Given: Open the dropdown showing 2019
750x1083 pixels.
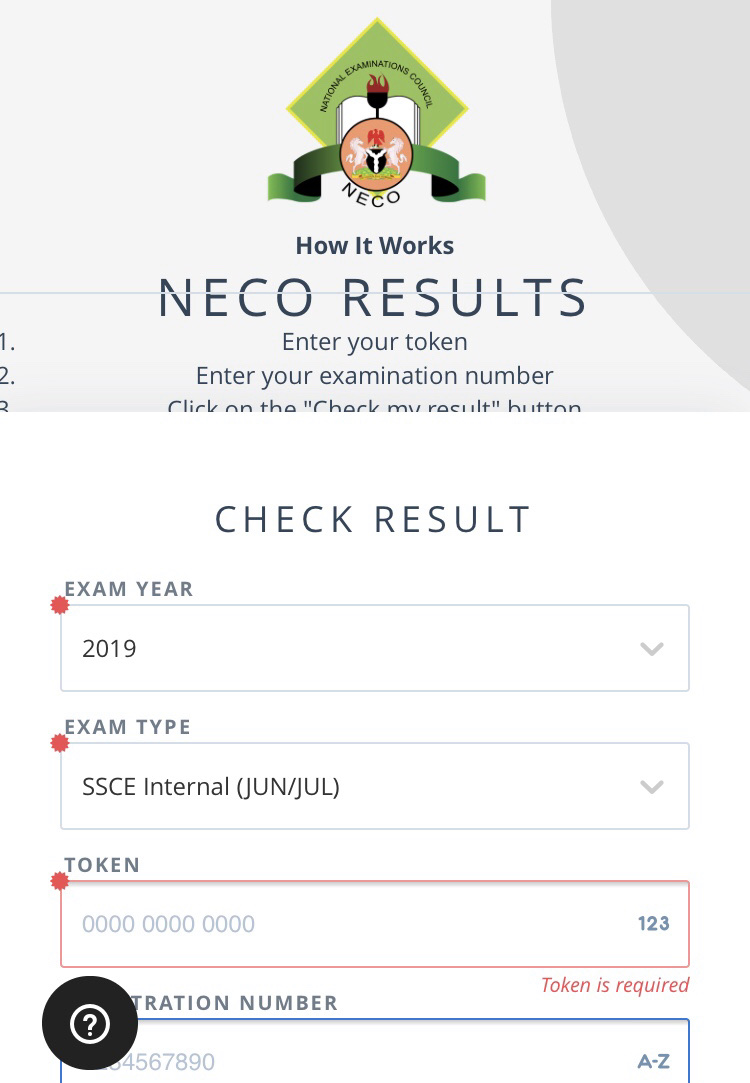Looking at the screenshot, I should (375, 648).
